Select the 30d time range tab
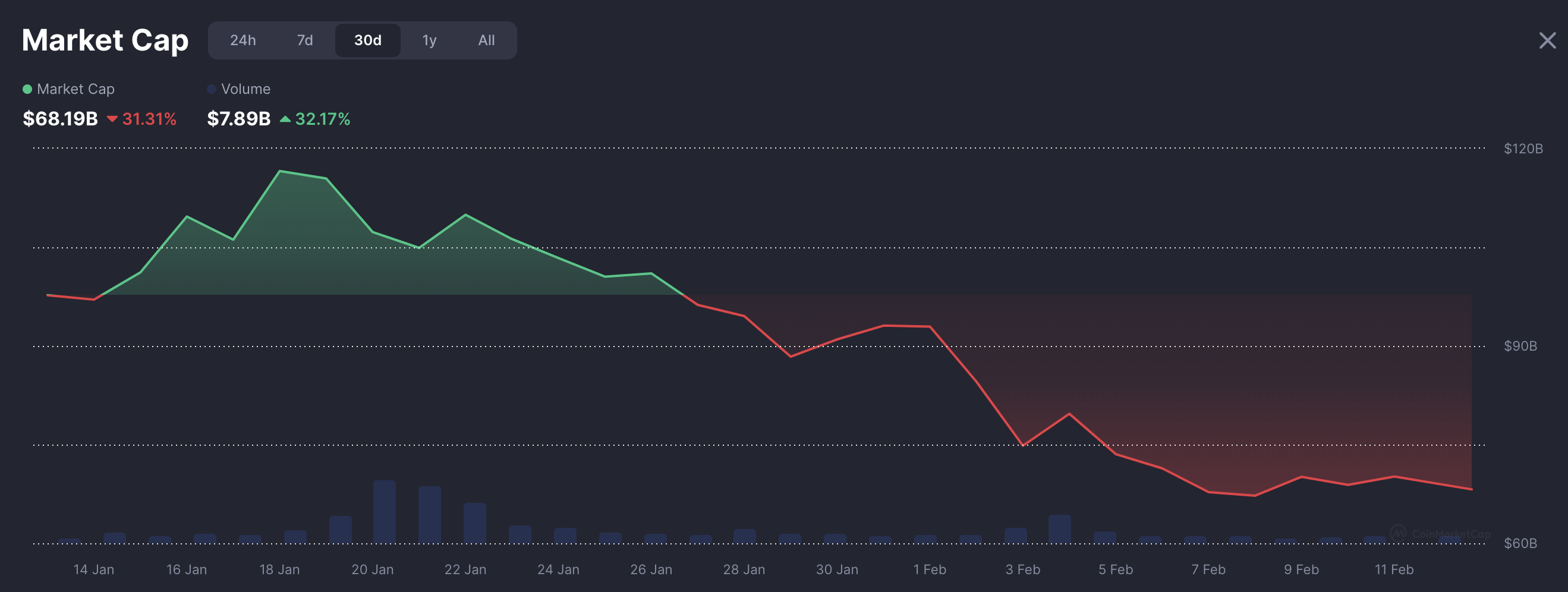 coord(368,40)
